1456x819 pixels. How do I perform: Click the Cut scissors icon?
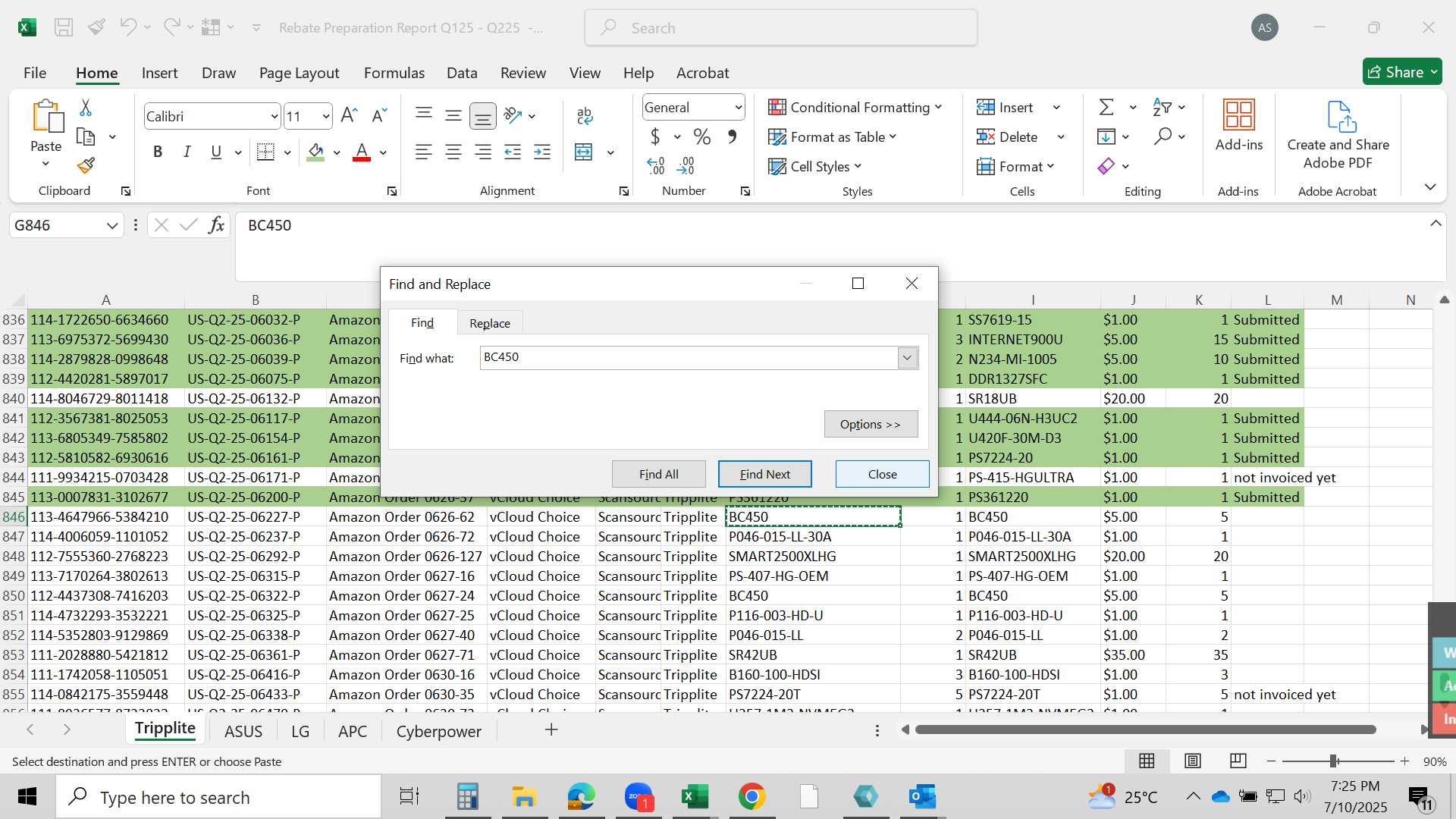tap(86, 108)
